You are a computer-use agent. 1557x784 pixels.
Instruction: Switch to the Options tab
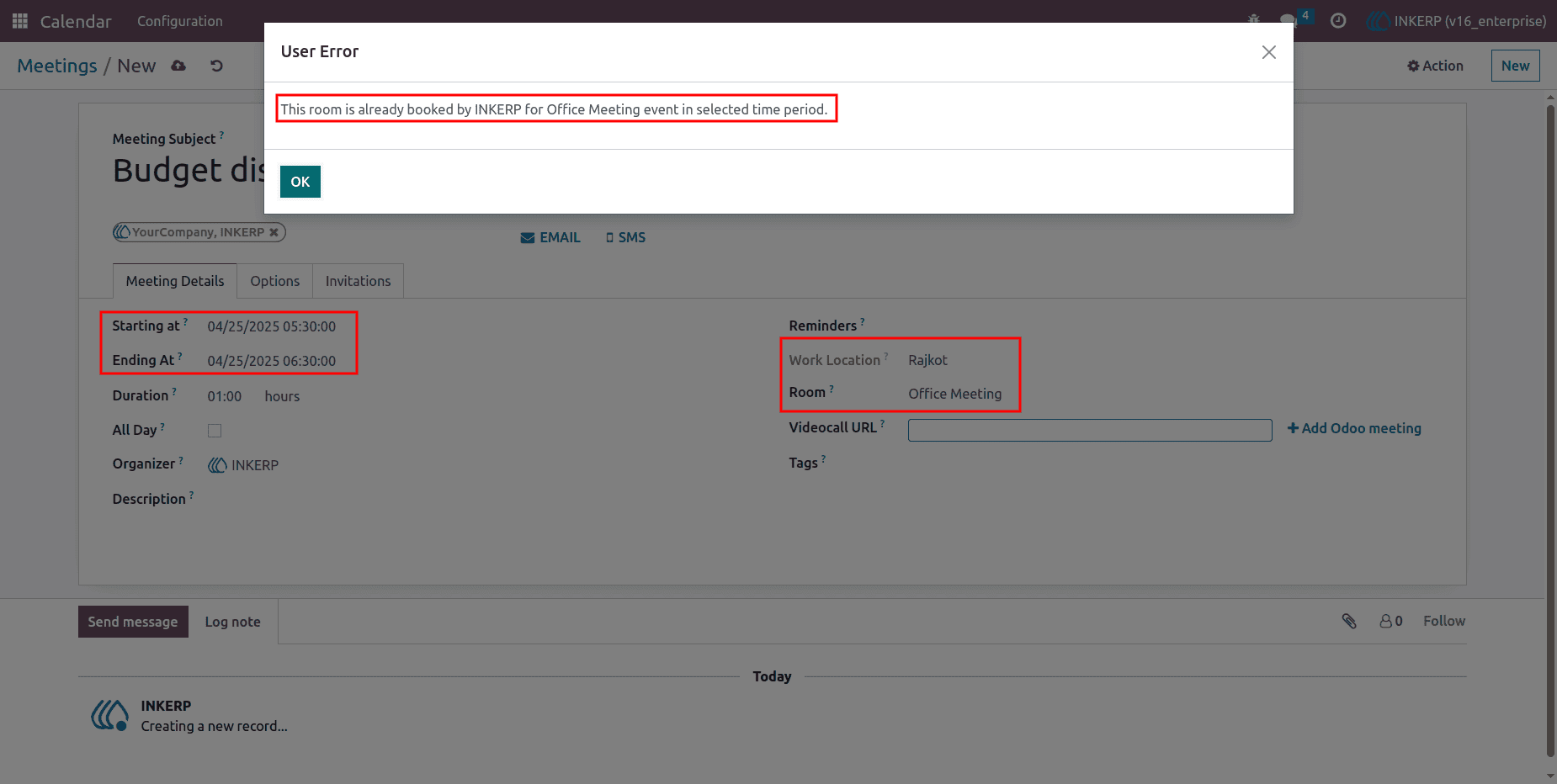274,281
